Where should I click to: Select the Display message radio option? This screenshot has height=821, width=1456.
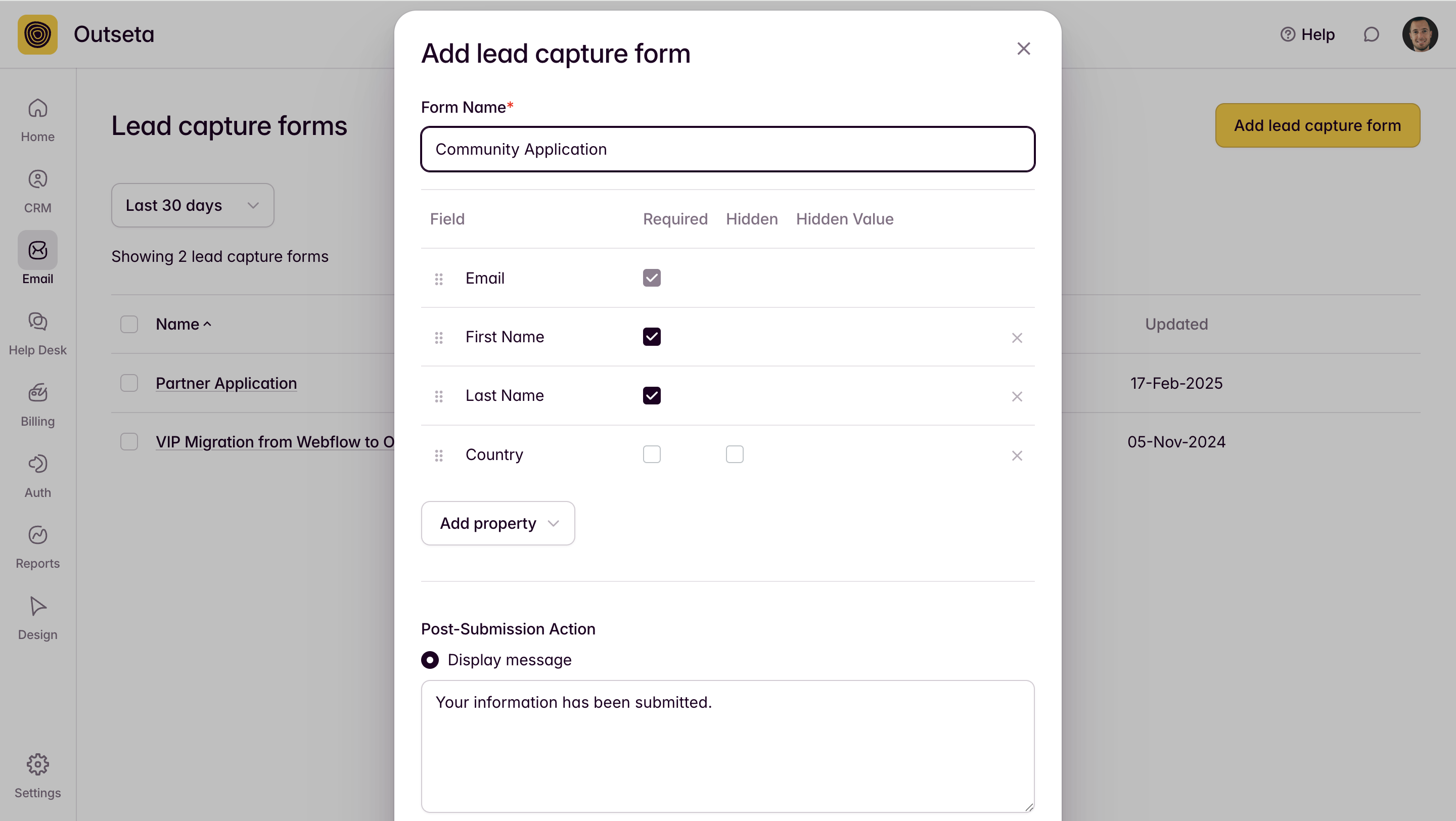coord(430,659)
